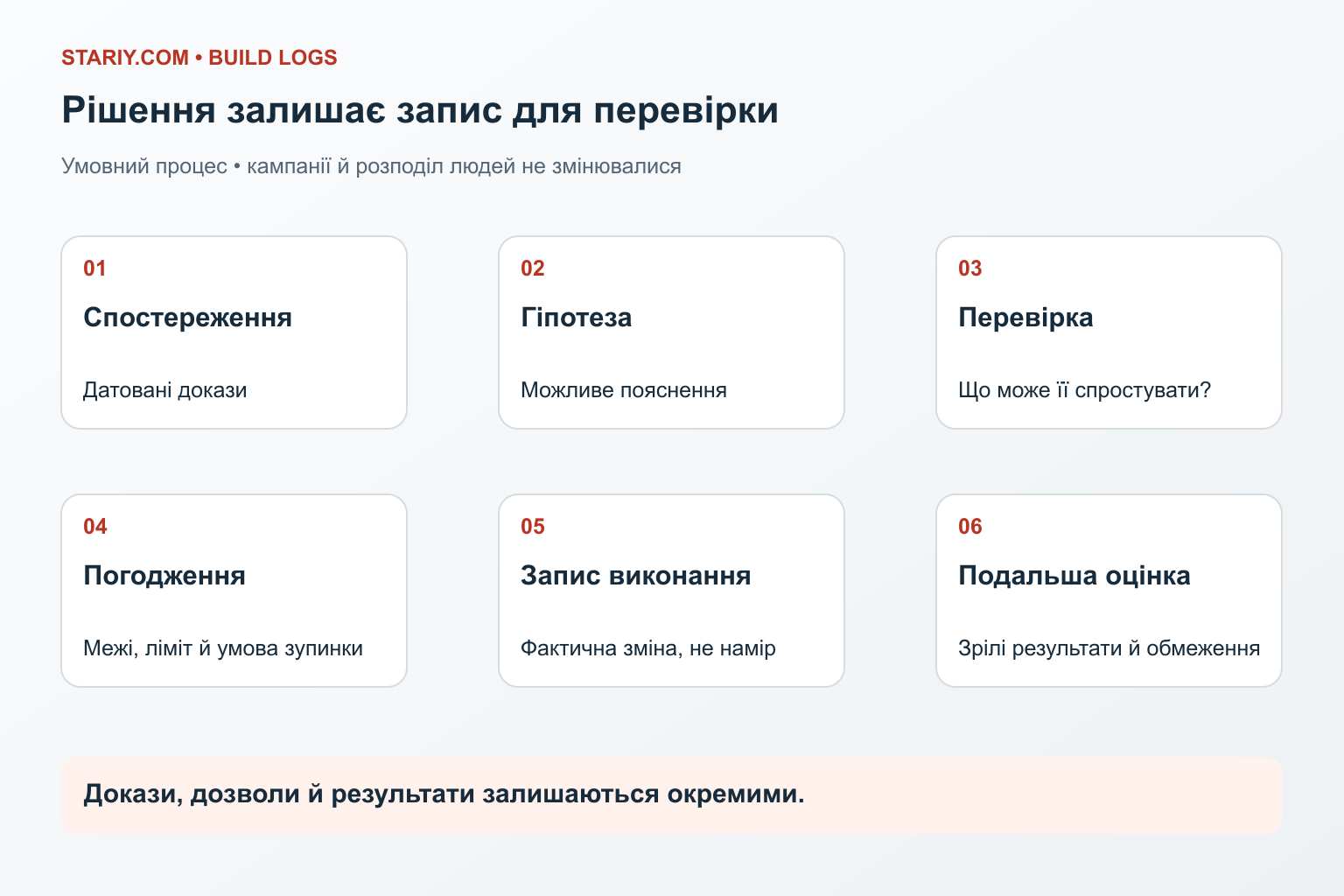Screen dimensions: 1344x896
Task: Click the "Спостереження" card title
Action: [187, 317]
